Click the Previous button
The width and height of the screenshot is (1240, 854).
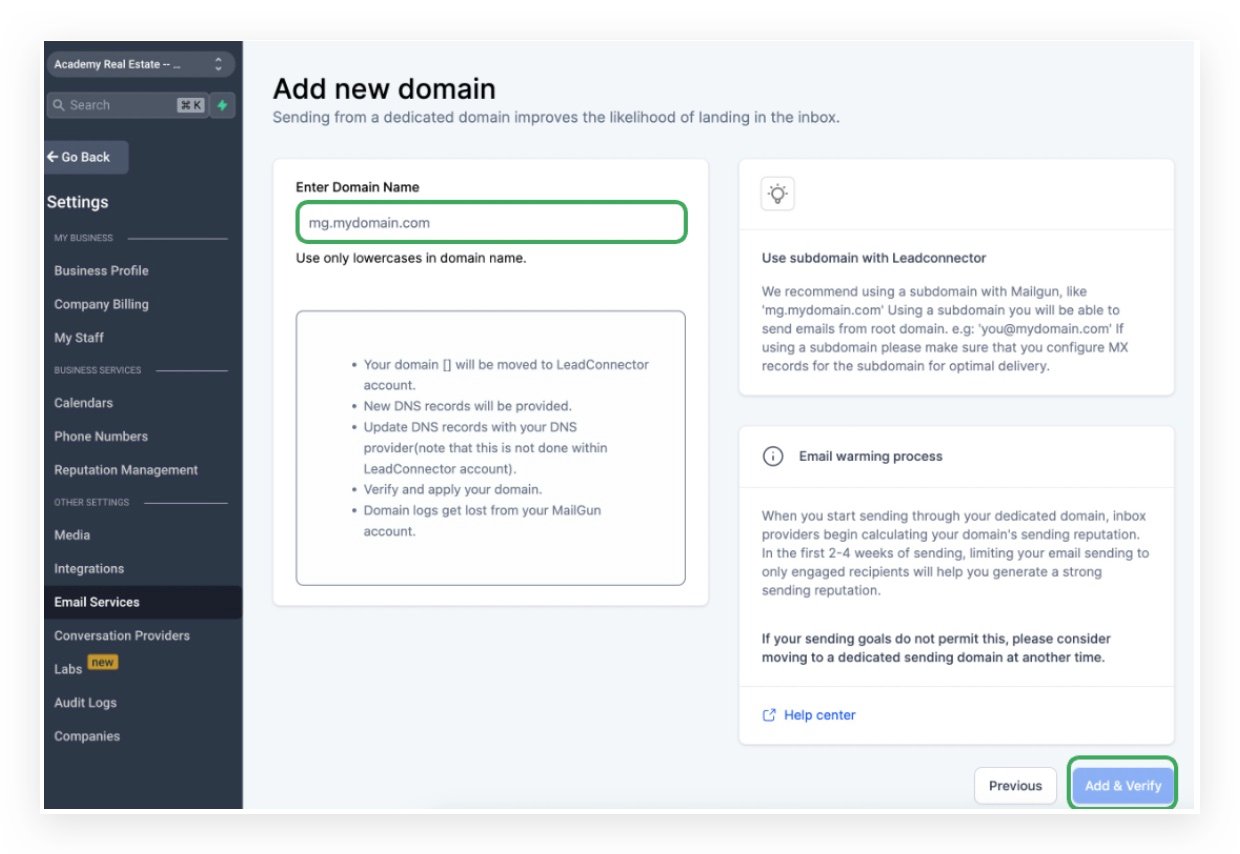coord(1015,785)
